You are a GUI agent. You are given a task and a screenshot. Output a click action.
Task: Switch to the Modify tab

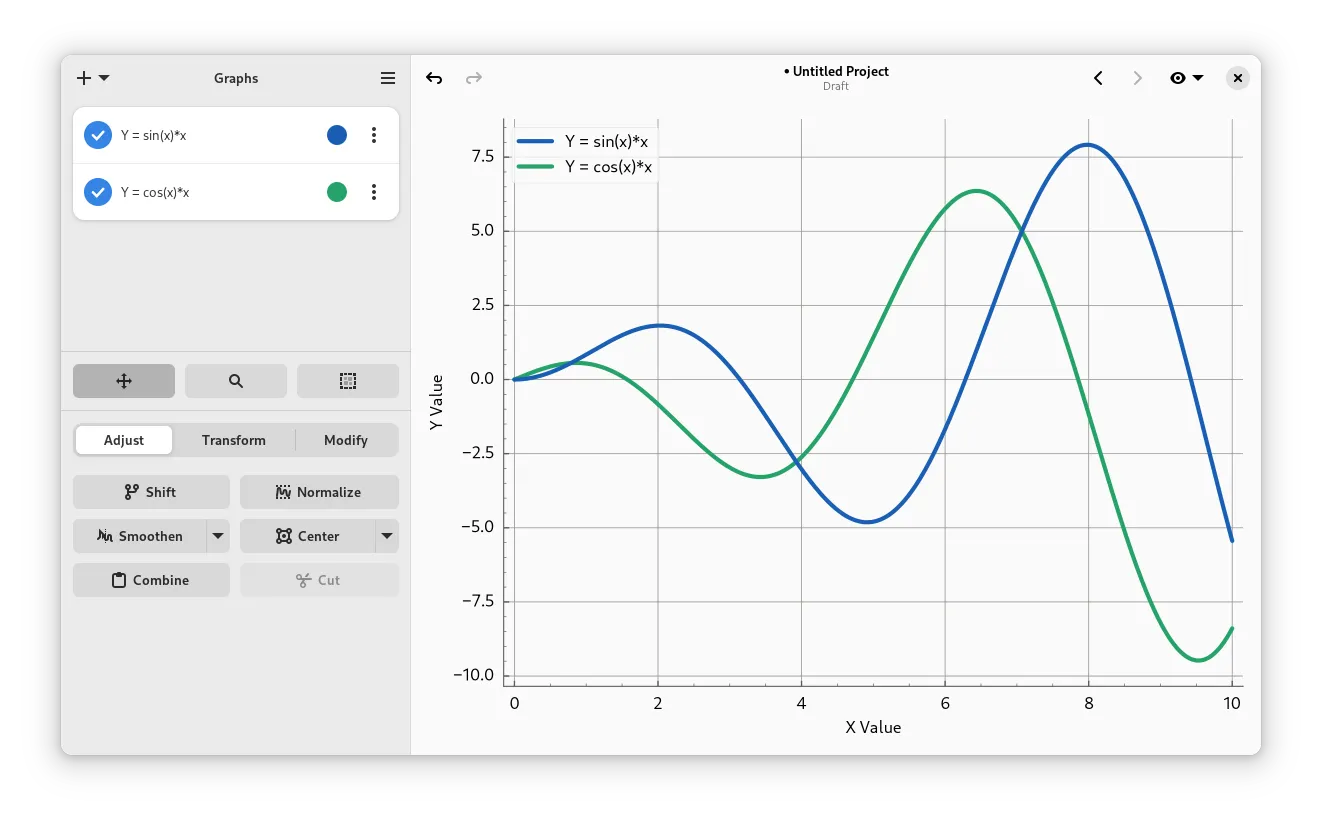click(346, 440)
